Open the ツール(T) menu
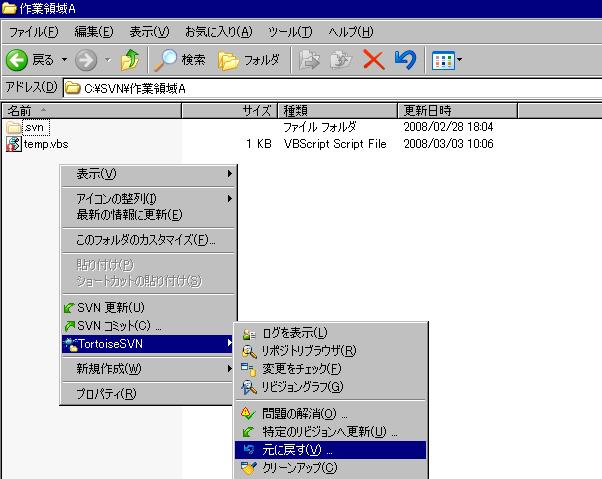Image resolution: width=602 pixels, height=479 pixels. tap(290, 32)
